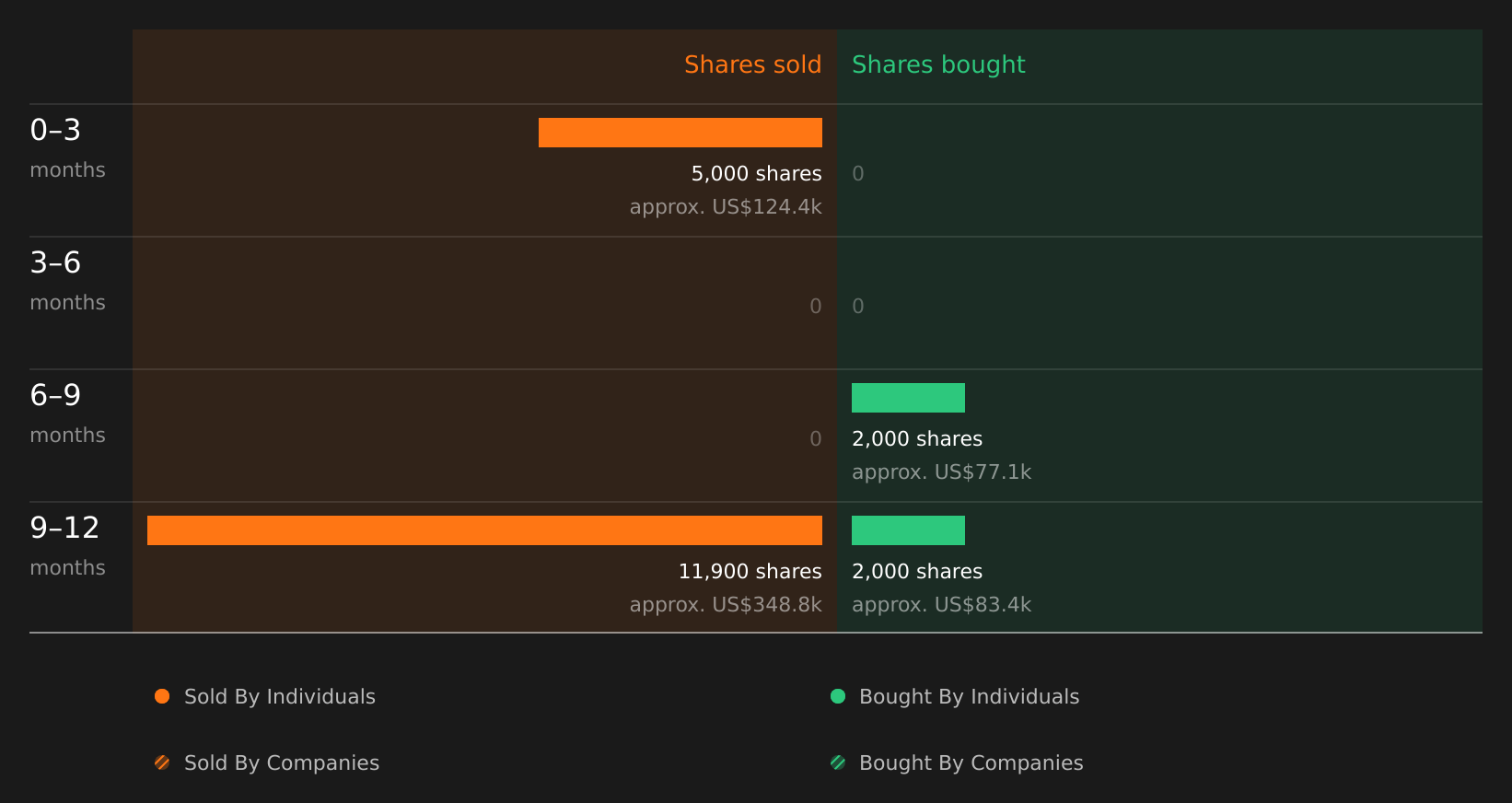Select the orange 0–3 months sold bar

[x=680, y=133]
